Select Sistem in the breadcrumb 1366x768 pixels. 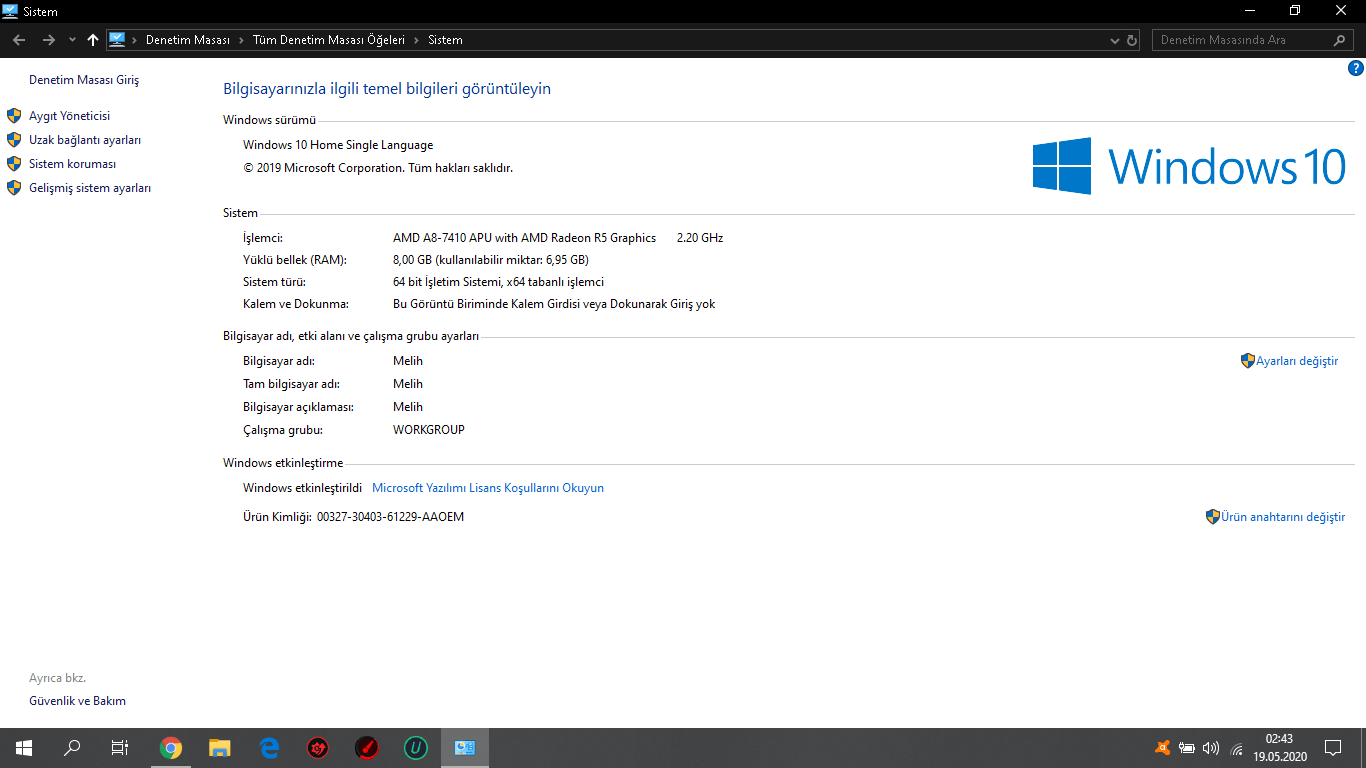tap(446, 40)
